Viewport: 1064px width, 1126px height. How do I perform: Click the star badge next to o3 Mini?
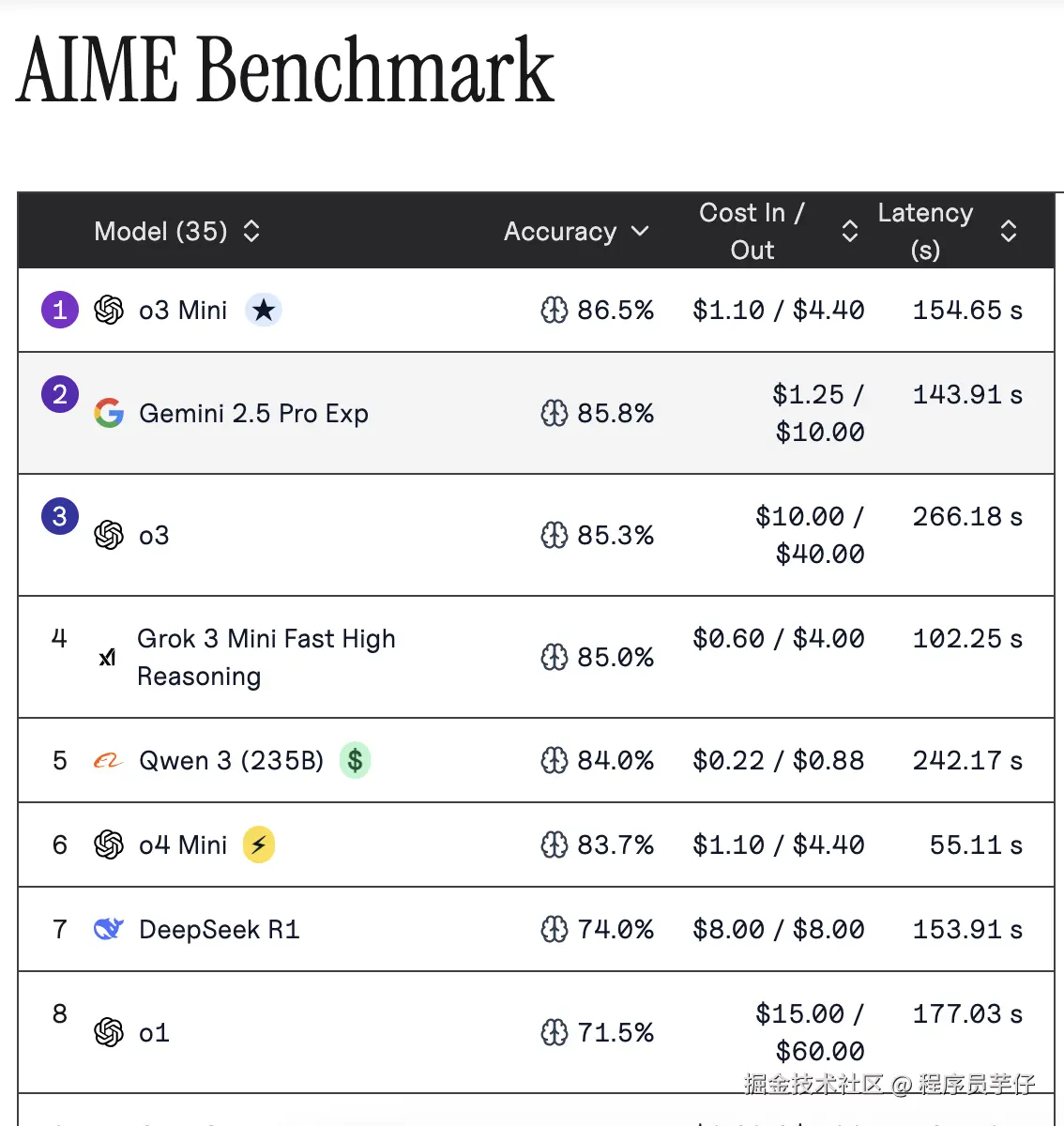[x=264, y=310]
